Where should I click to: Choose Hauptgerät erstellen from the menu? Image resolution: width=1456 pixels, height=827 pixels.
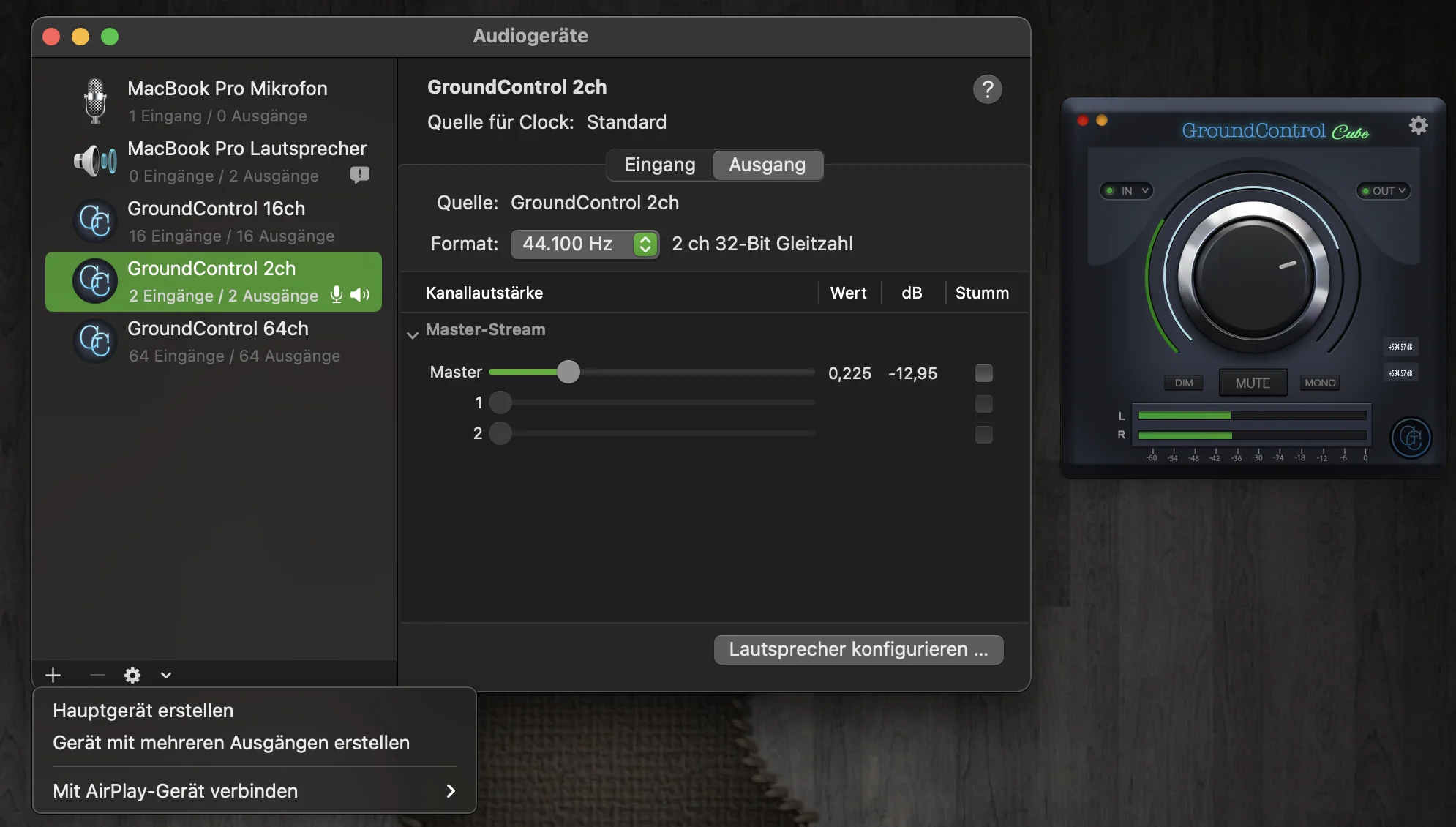[143, 711]
